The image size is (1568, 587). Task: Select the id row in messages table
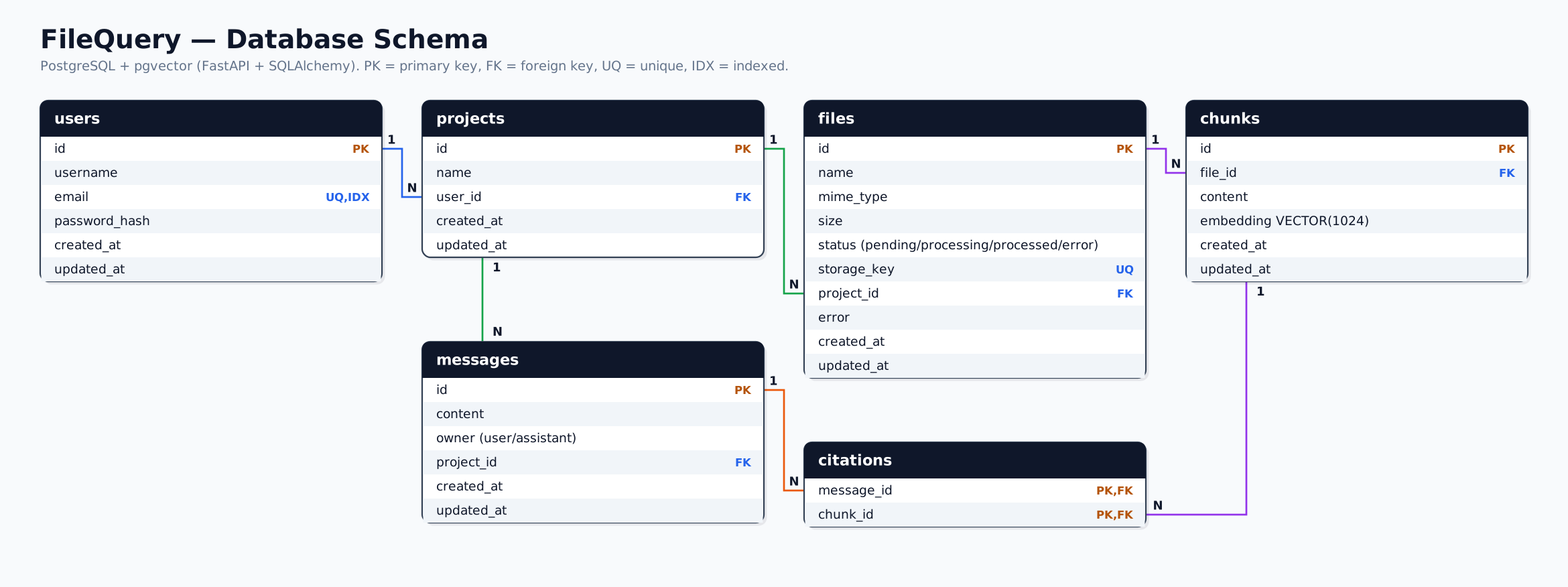click(x=593, y=390)
